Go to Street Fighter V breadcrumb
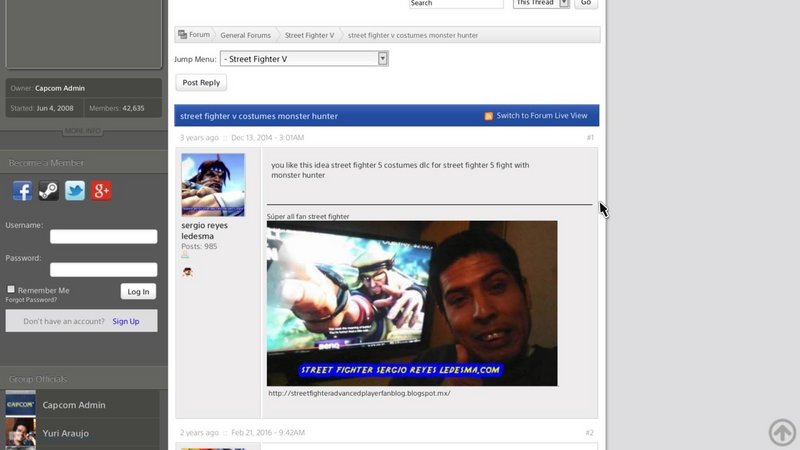This screenshot has width=800, height=450. [x=309, y=35]
